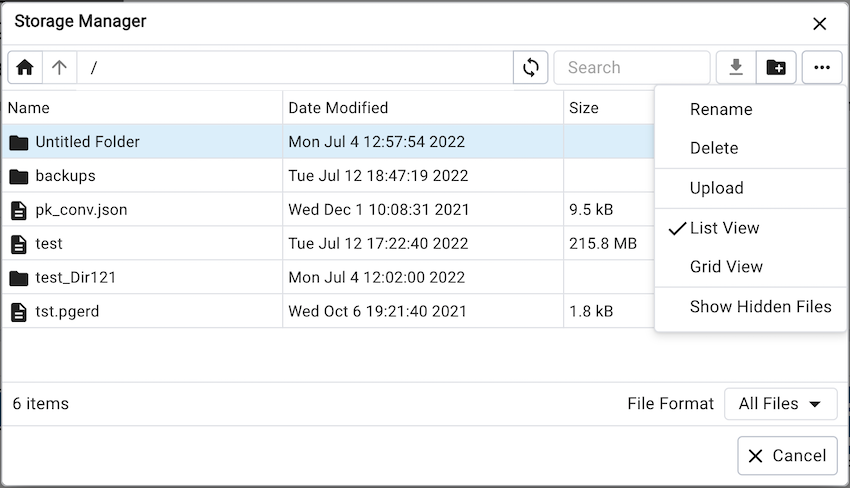
Task: Switch to Grid View
Action: (x=726, y=267)
